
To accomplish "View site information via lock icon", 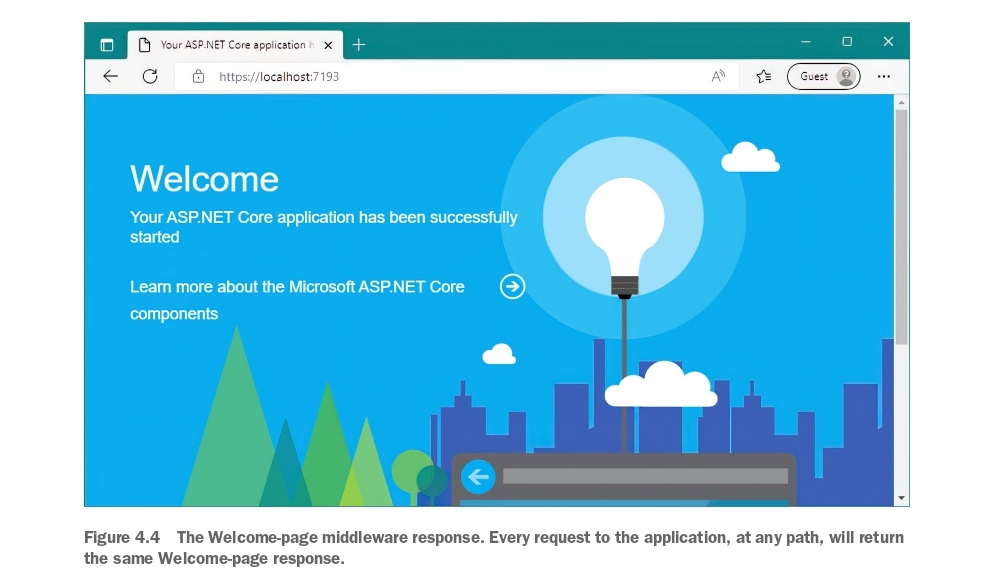I will coord(198,76).
